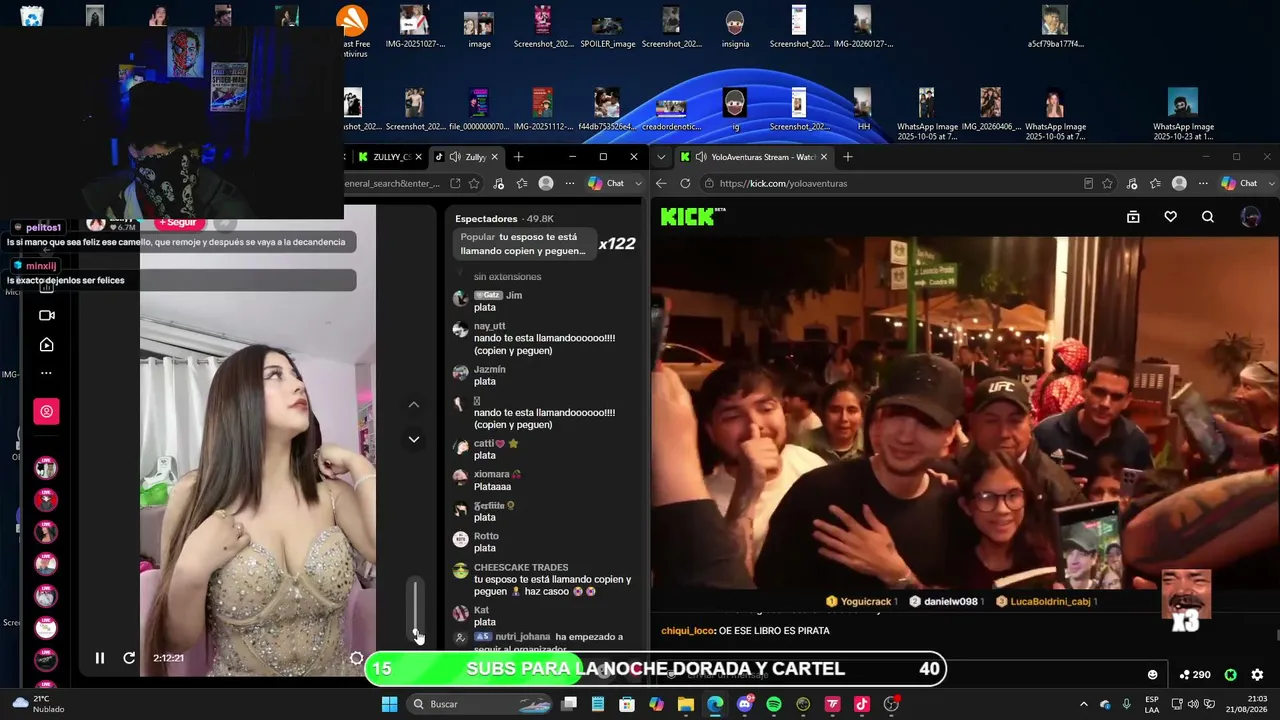
Task: Click the Windows Start button
Action: pos(390,704)
